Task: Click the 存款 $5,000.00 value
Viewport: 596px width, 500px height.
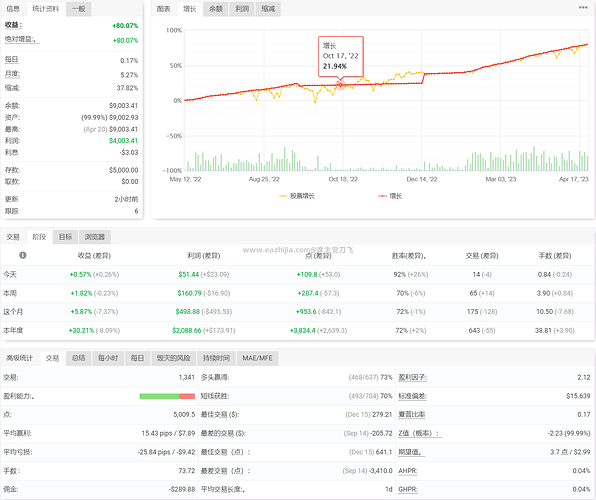Action: click(124, 170)
